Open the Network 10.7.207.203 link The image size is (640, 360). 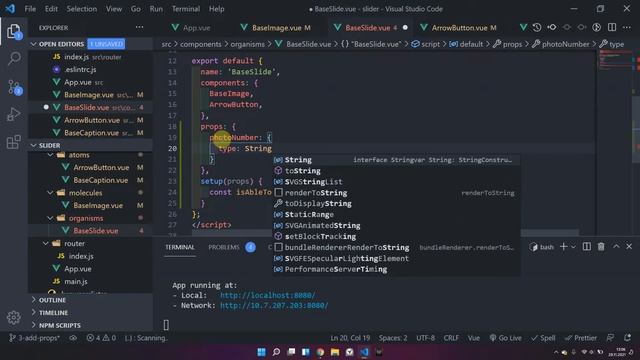[x=274, y=305]
